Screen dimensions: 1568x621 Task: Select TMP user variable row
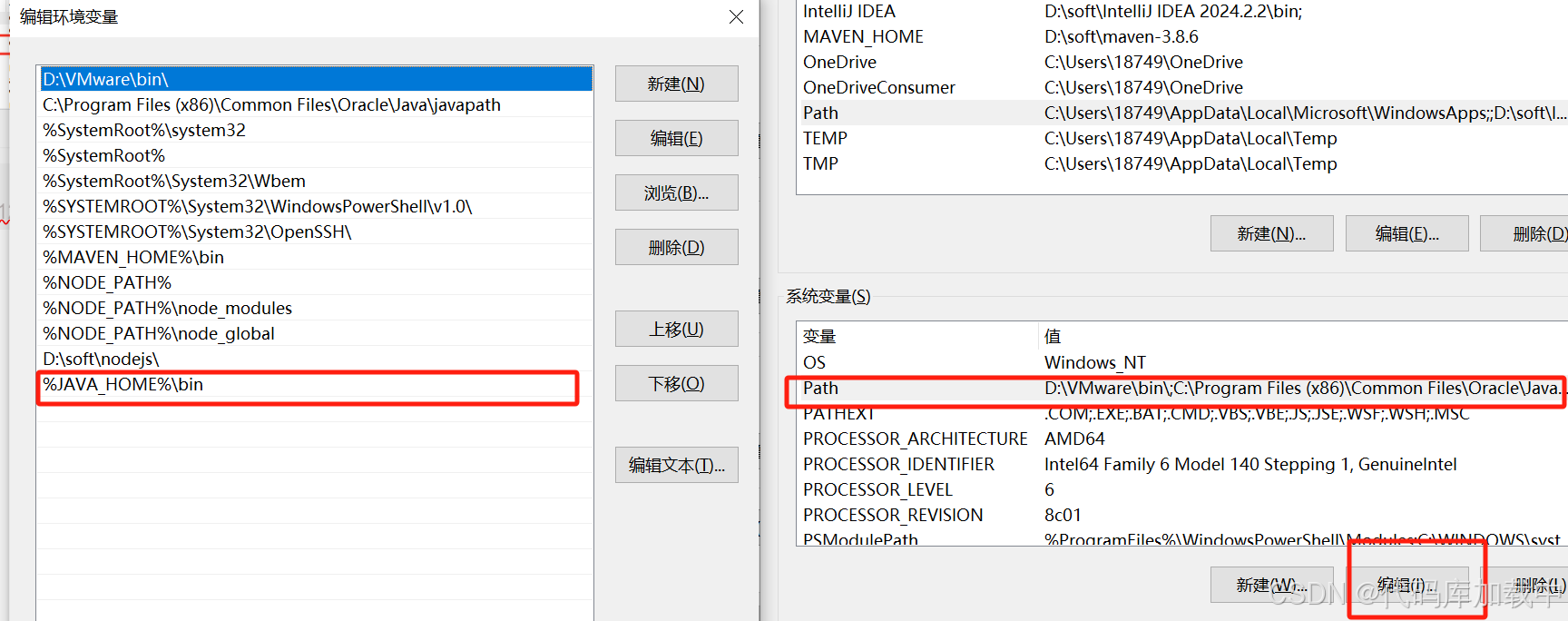1182,163
